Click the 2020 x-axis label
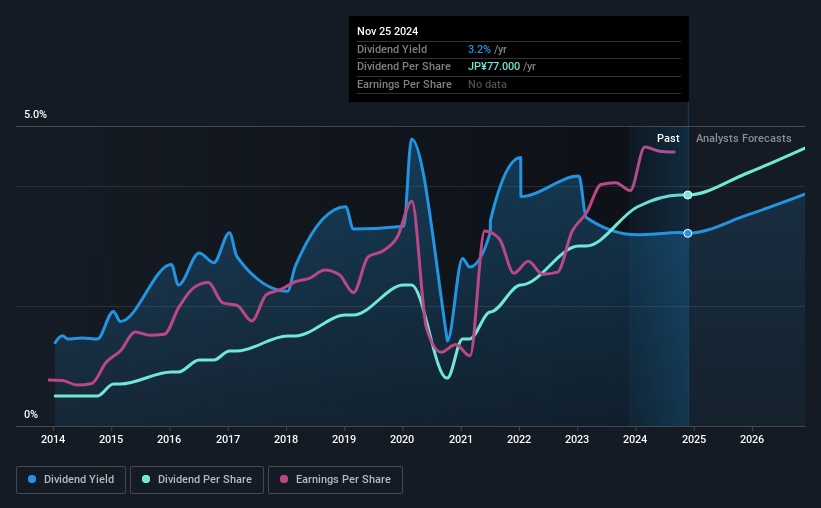The height and width of the screenshot is (508, 821). (x=402, y=439)
